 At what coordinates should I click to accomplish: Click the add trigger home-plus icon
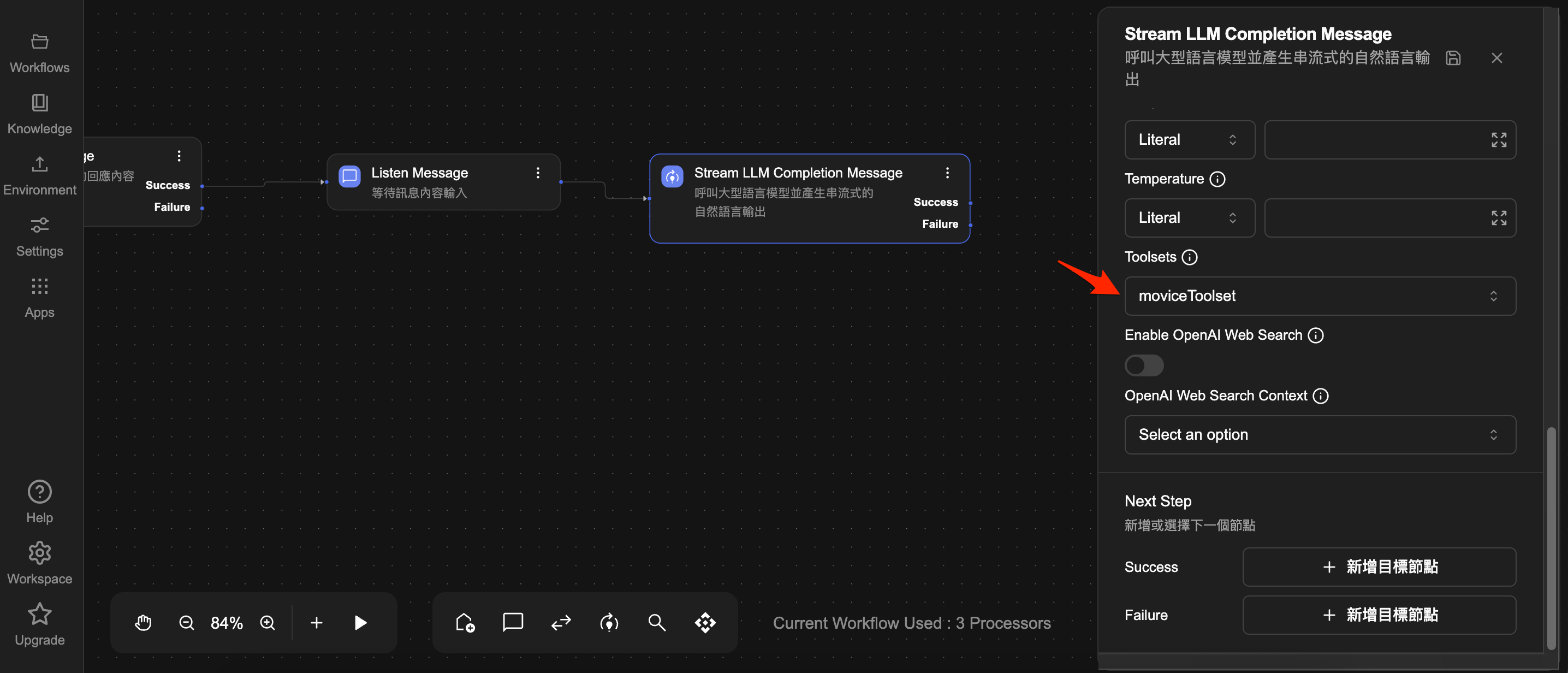pos(465,622)
